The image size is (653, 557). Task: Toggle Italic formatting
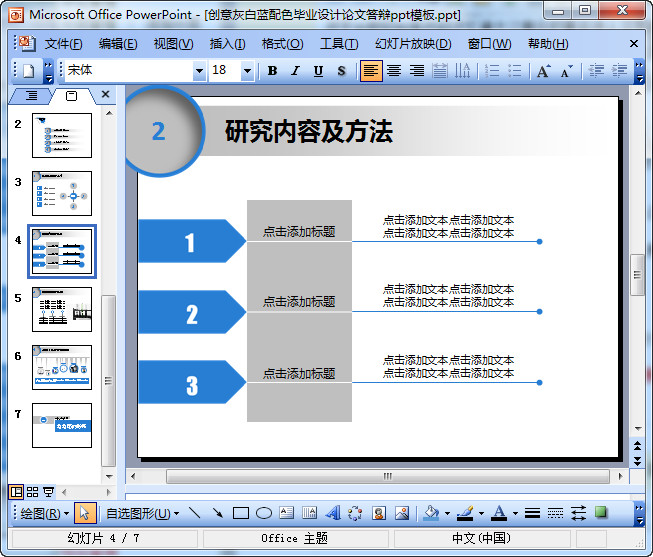[295, 71]
